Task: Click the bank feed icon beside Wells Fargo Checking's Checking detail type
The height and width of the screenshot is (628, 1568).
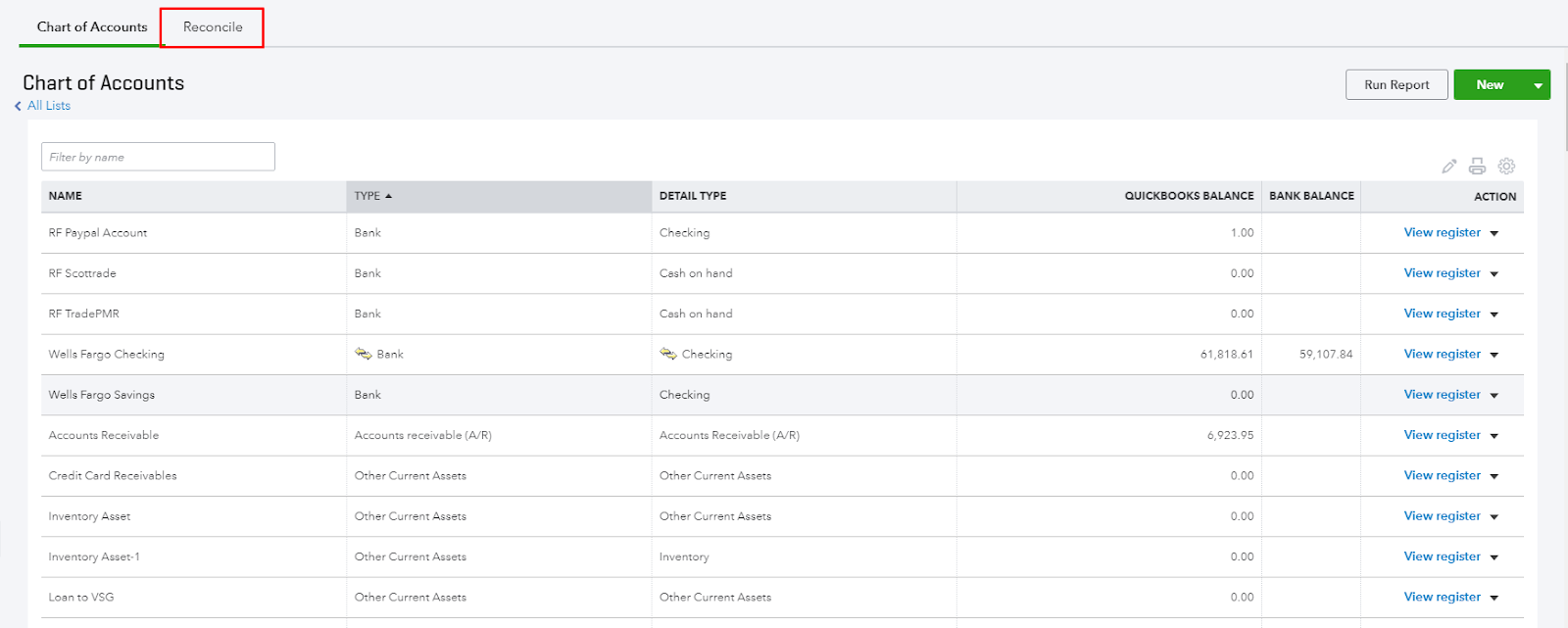Action: point(668,354)
